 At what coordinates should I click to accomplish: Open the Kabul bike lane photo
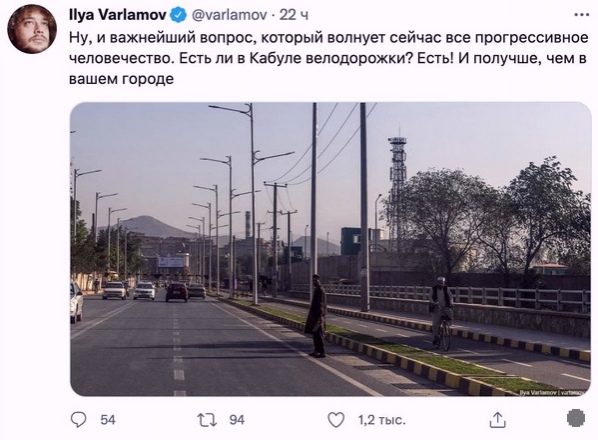331,249
